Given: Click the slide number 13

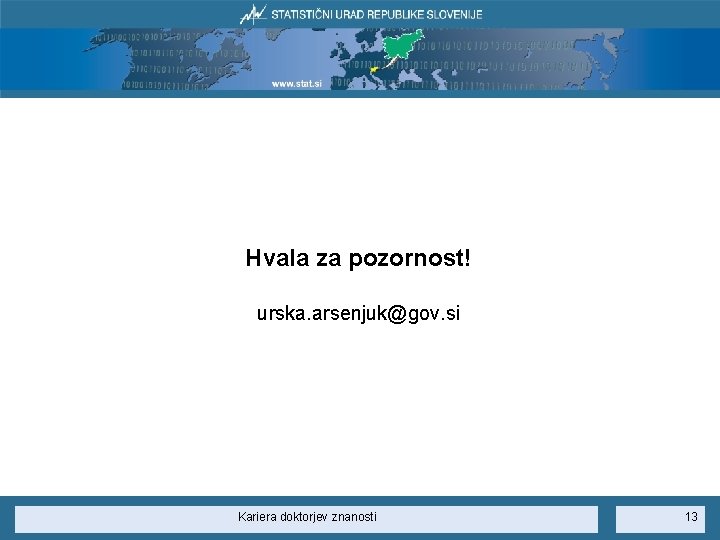Looking at the screenshot, I should (691, 517).
